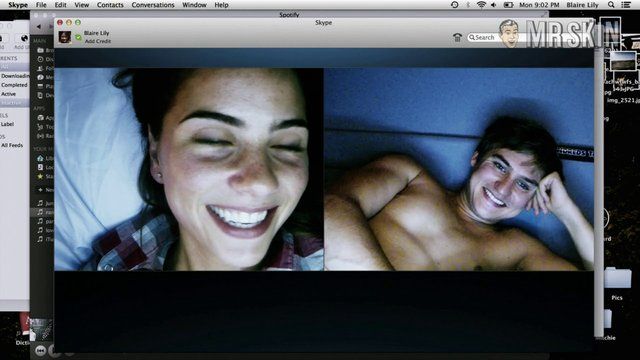Click the Spotify Discover icon
Viewport: 640px width, 360px height.
[x=40, y=59]
